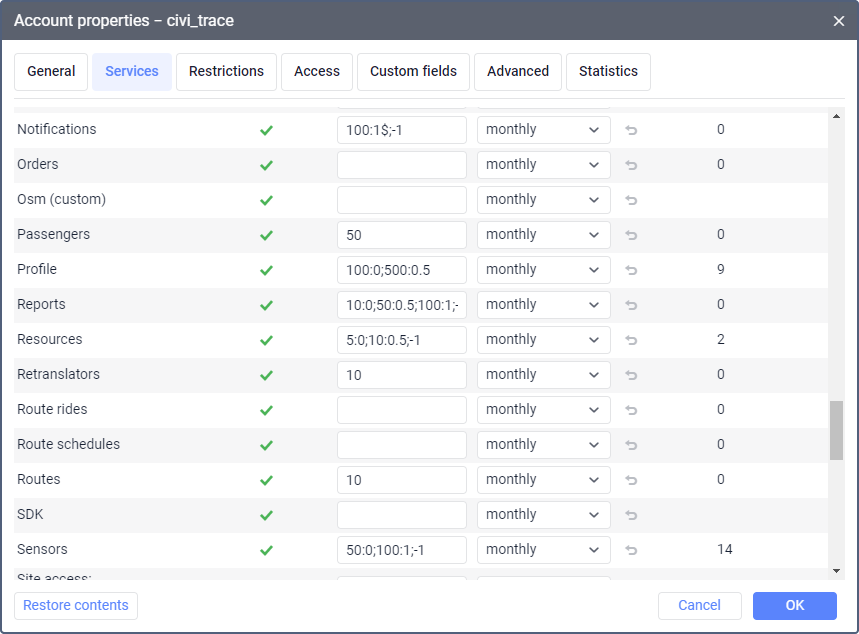859x634 pixels.
Task: Click the Route schedules cost input field
Action: 402,445
